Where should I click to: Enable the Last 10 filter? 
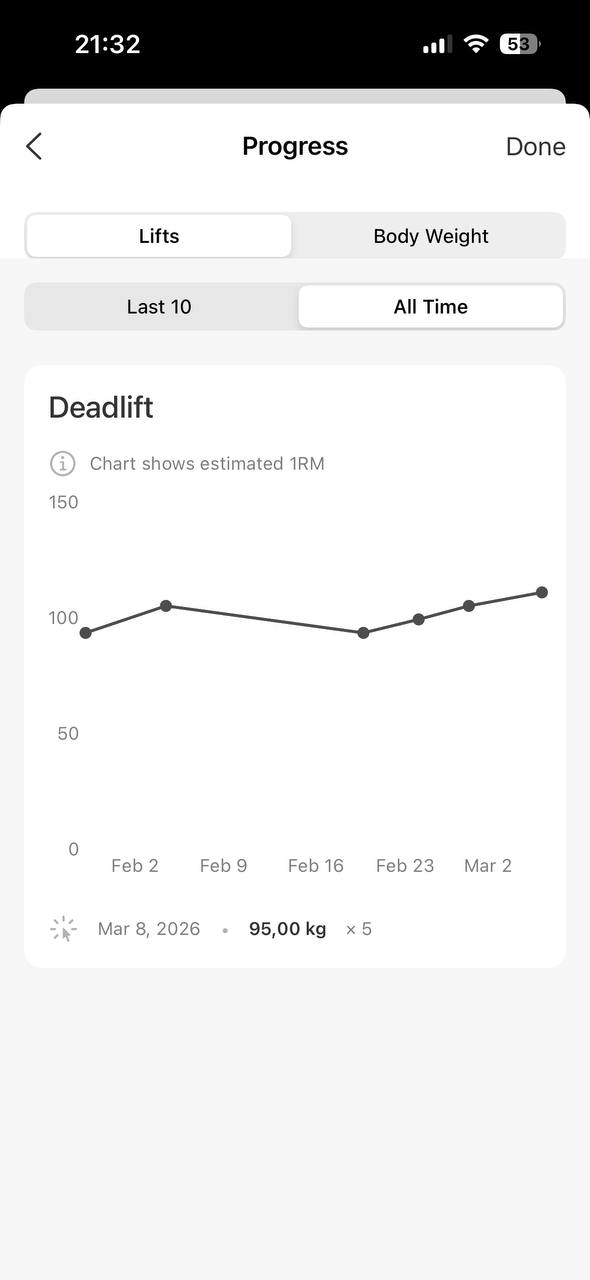[159, 306]
